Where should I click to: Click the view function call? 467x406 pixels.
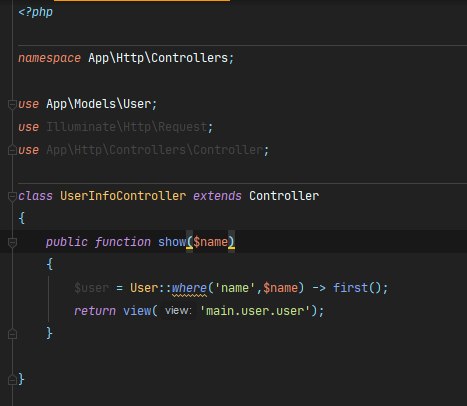click(137, 311)
